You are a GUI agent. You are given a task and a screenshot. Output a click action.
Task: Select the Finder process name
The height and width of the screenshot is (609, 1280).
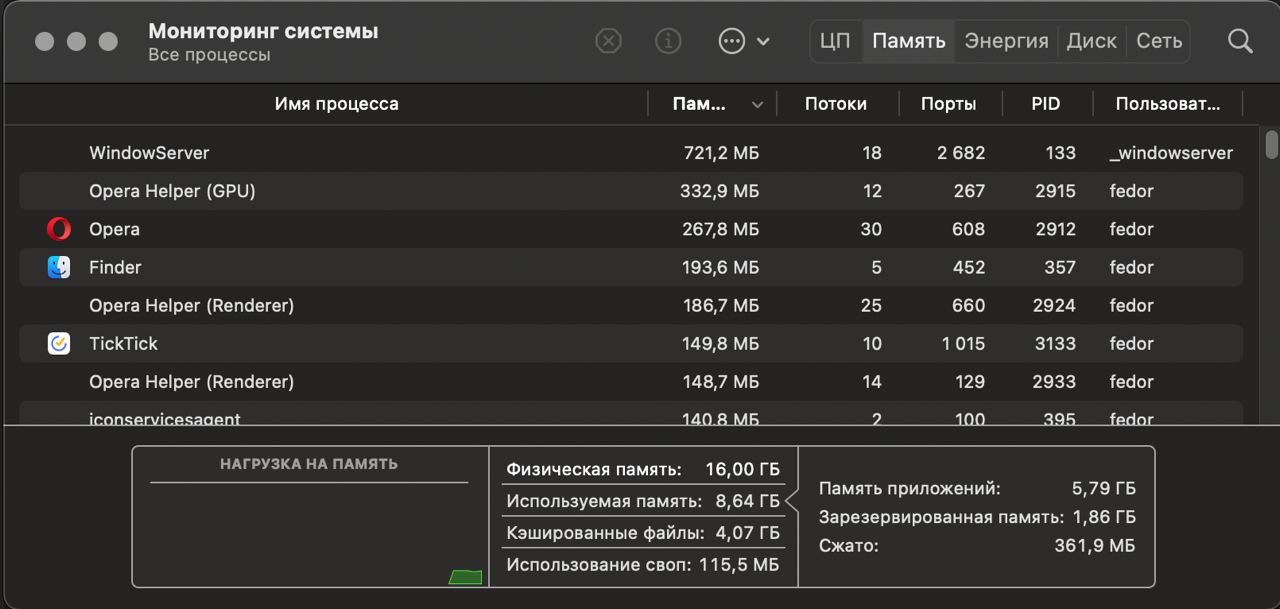115,267
